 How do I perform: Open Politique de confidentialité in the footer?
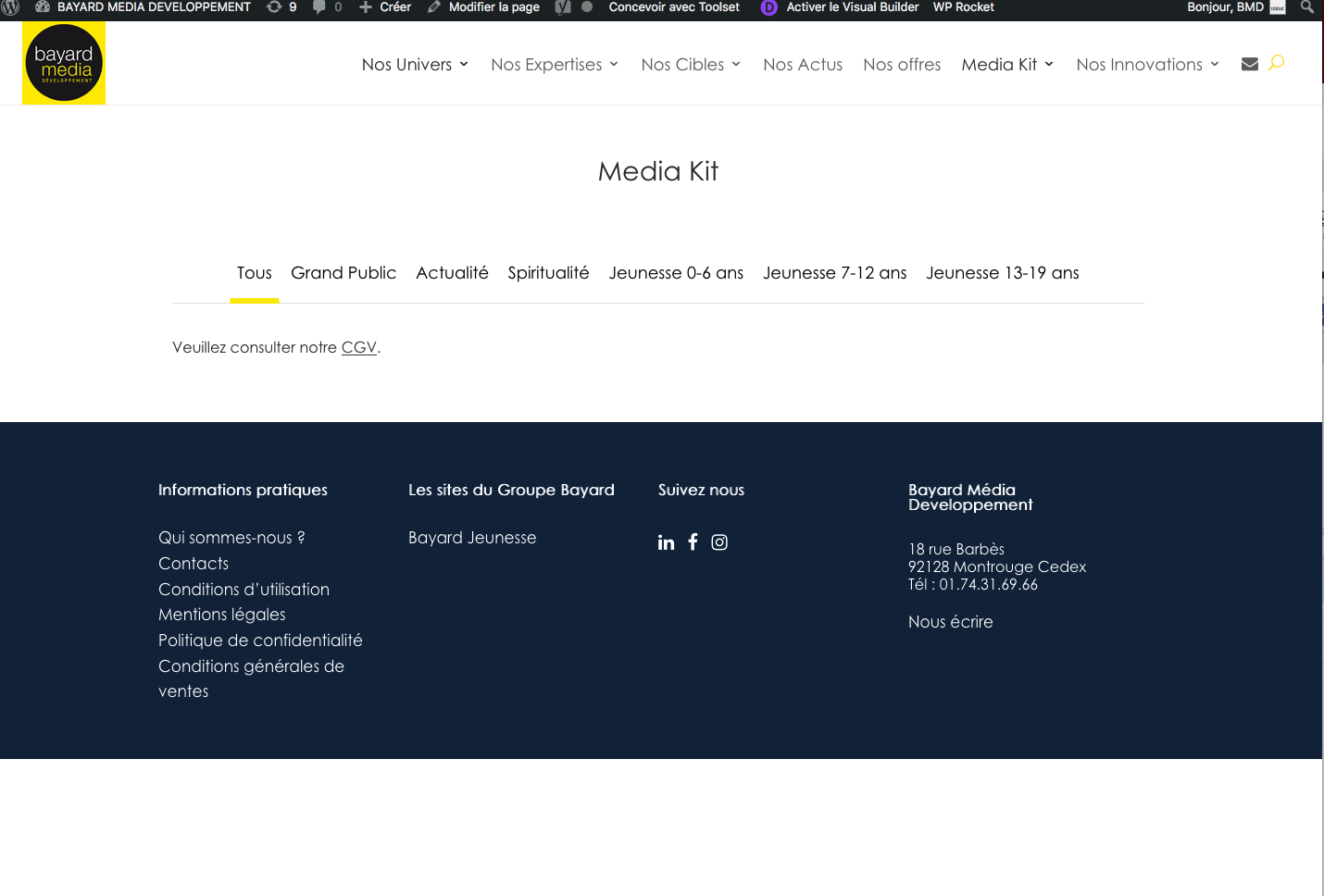click(260, 641)
